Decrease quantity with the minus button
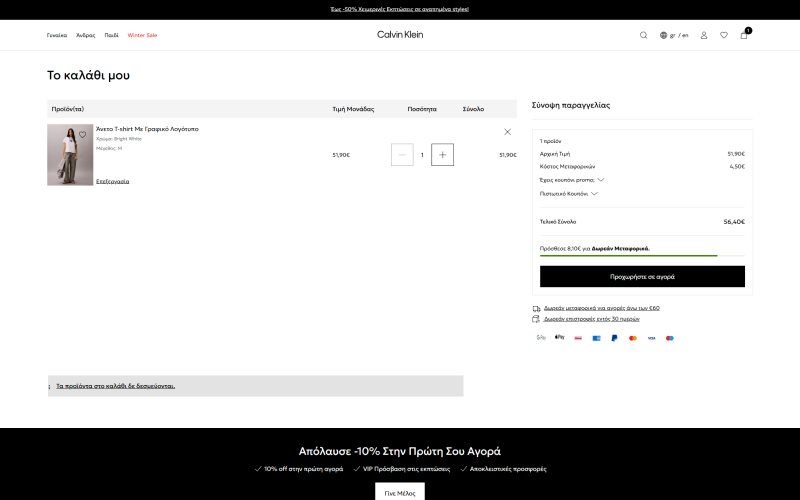800x500 pixels. pos(402,155)
